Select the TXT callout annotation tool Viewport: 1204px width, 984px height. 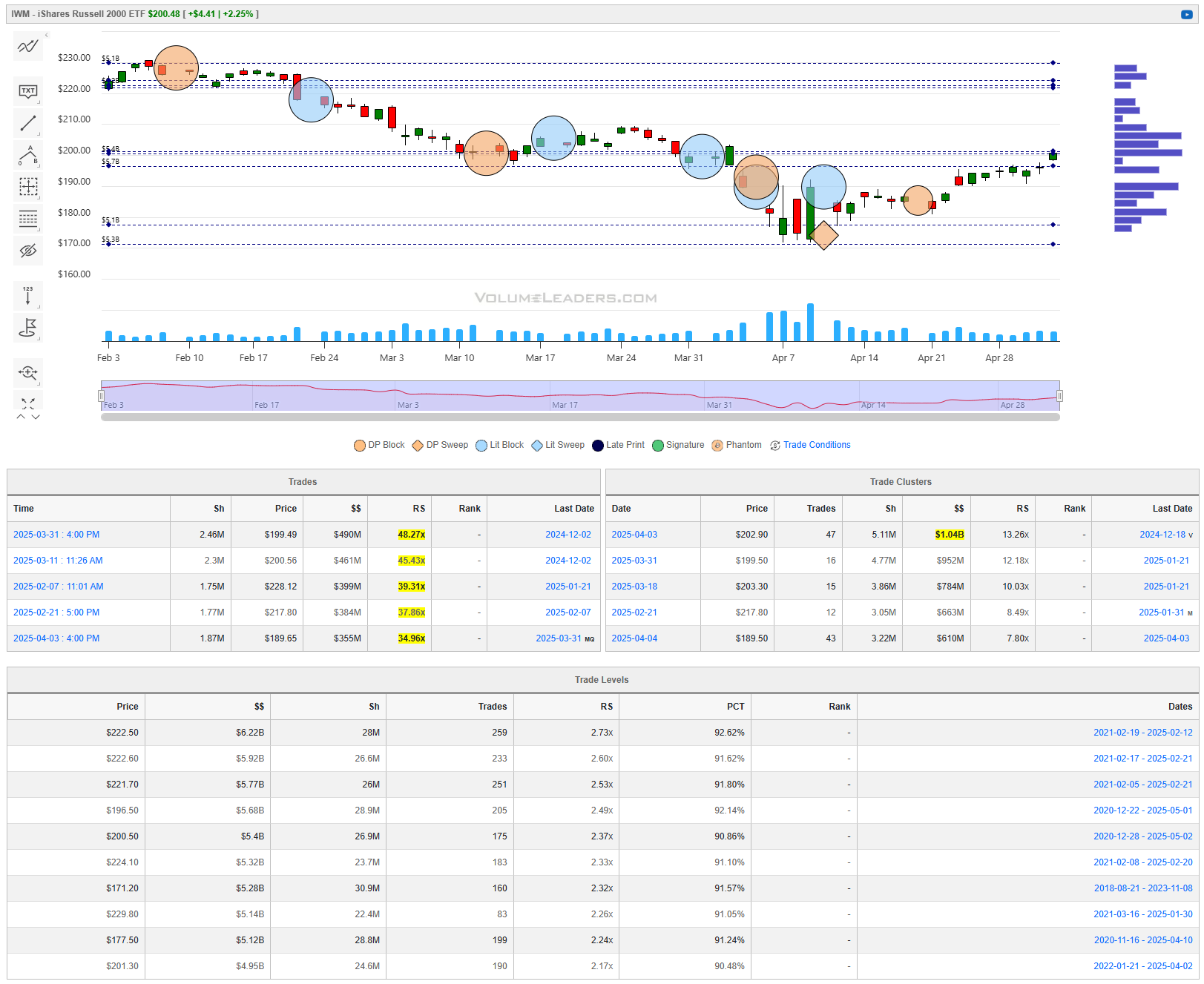(x=28, y=91)
